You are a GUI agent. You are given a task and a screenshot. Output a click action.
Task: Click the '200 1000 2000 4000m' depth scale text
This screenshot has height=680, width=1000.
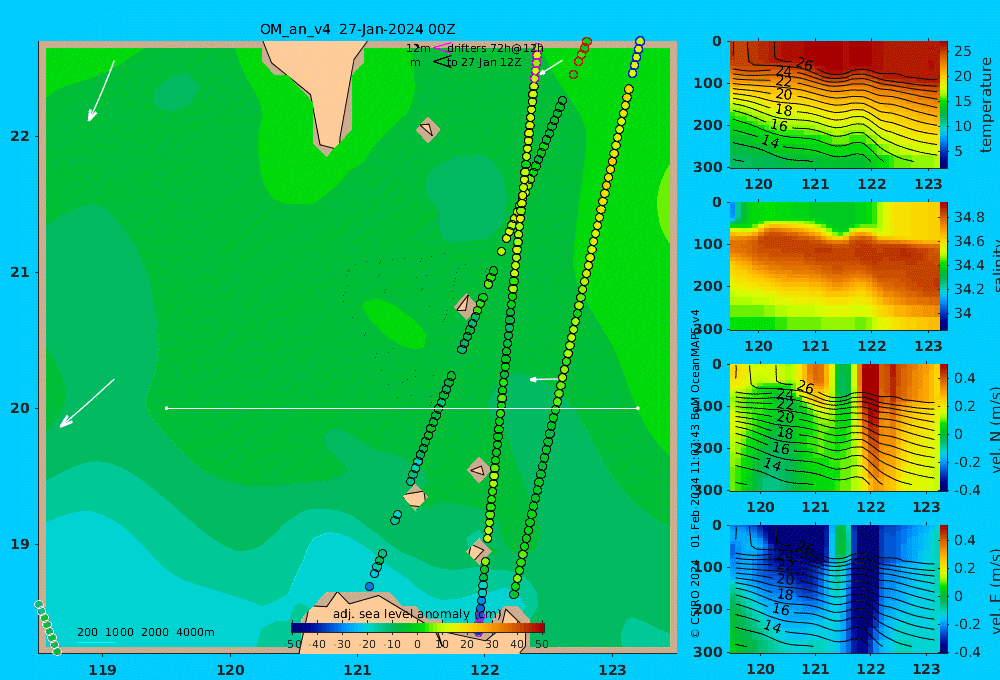pos(145,632)
